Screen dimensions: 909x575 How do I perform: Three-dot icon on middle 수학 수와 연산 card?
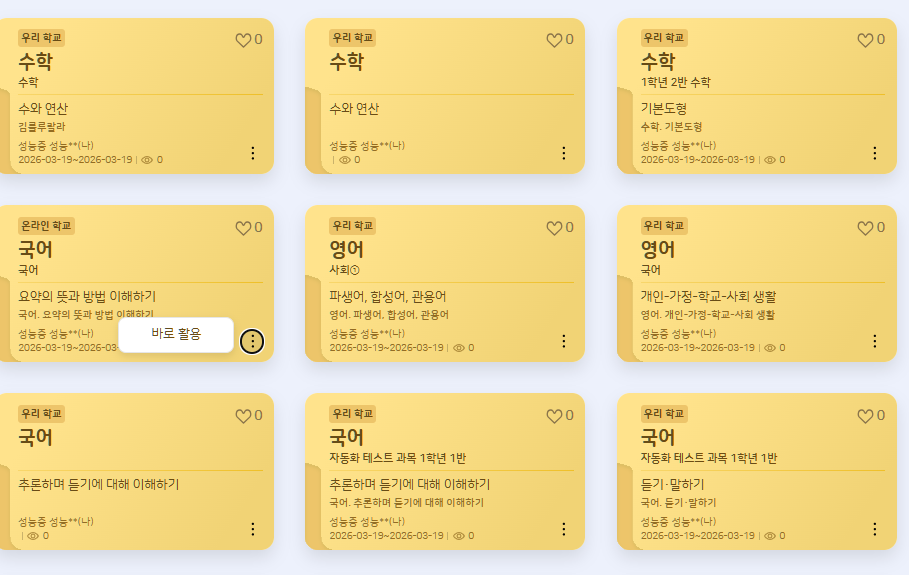563,153
